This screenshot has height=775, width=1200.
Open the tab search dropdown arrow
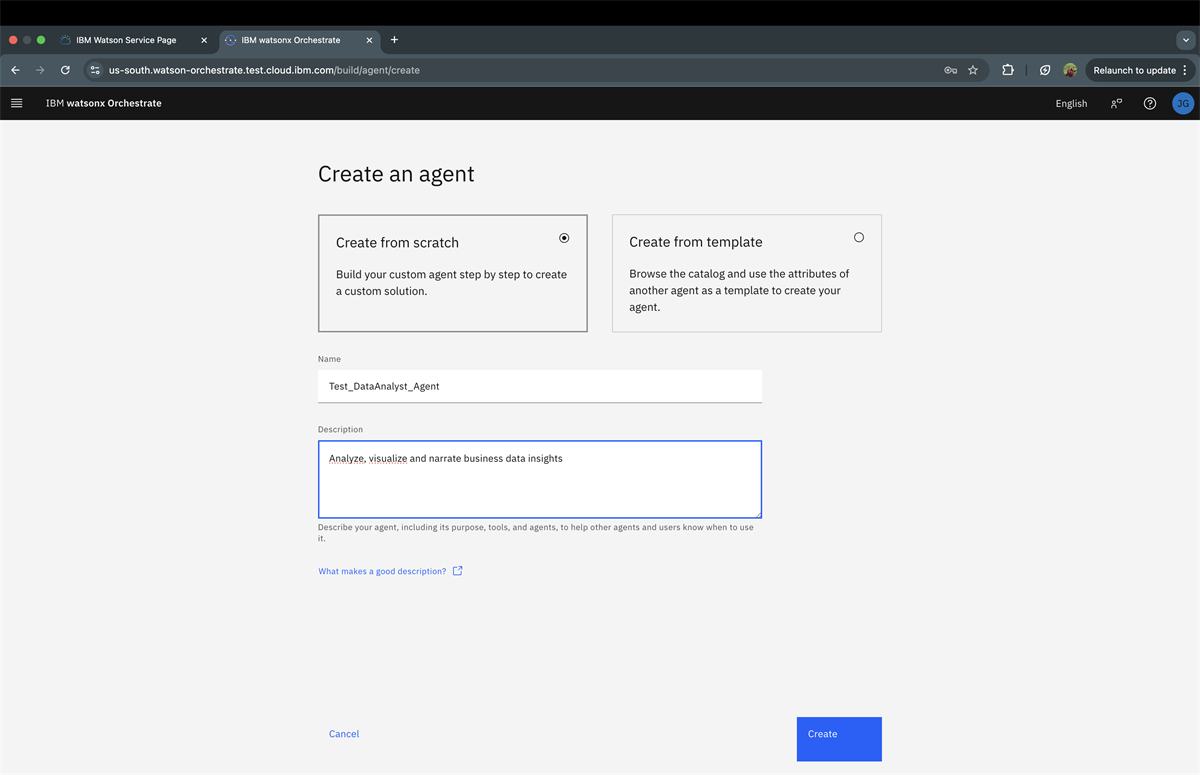pyautogui.click(x=1185, y=40)
